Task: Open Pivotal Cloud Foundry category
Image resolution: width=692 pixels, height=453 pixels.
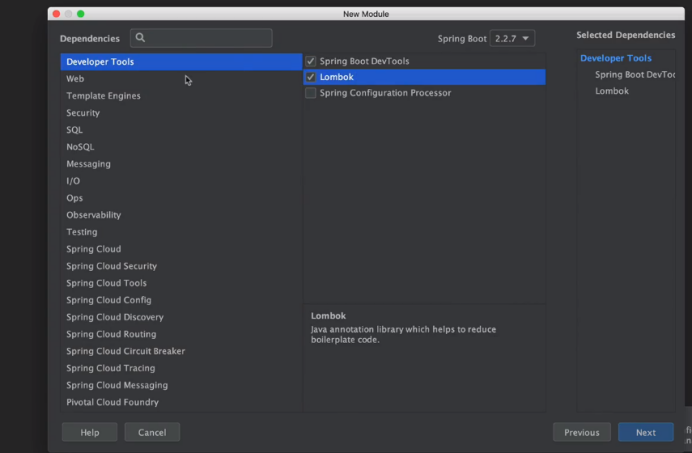Action: pyautogui.click(x=112, y=402)
